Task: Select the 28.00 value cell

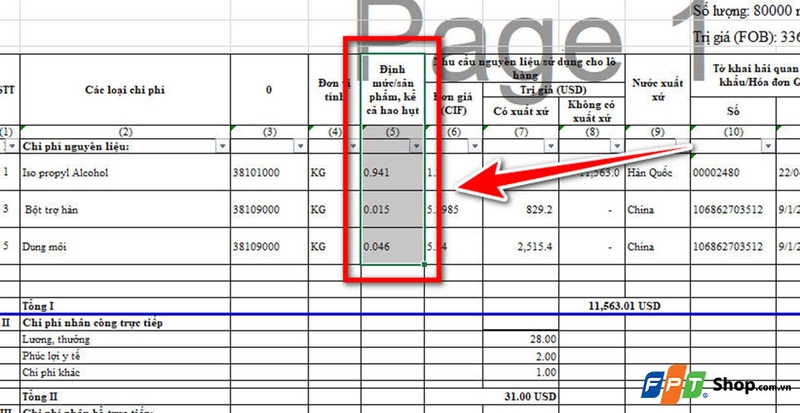Action: click(520, 339)
